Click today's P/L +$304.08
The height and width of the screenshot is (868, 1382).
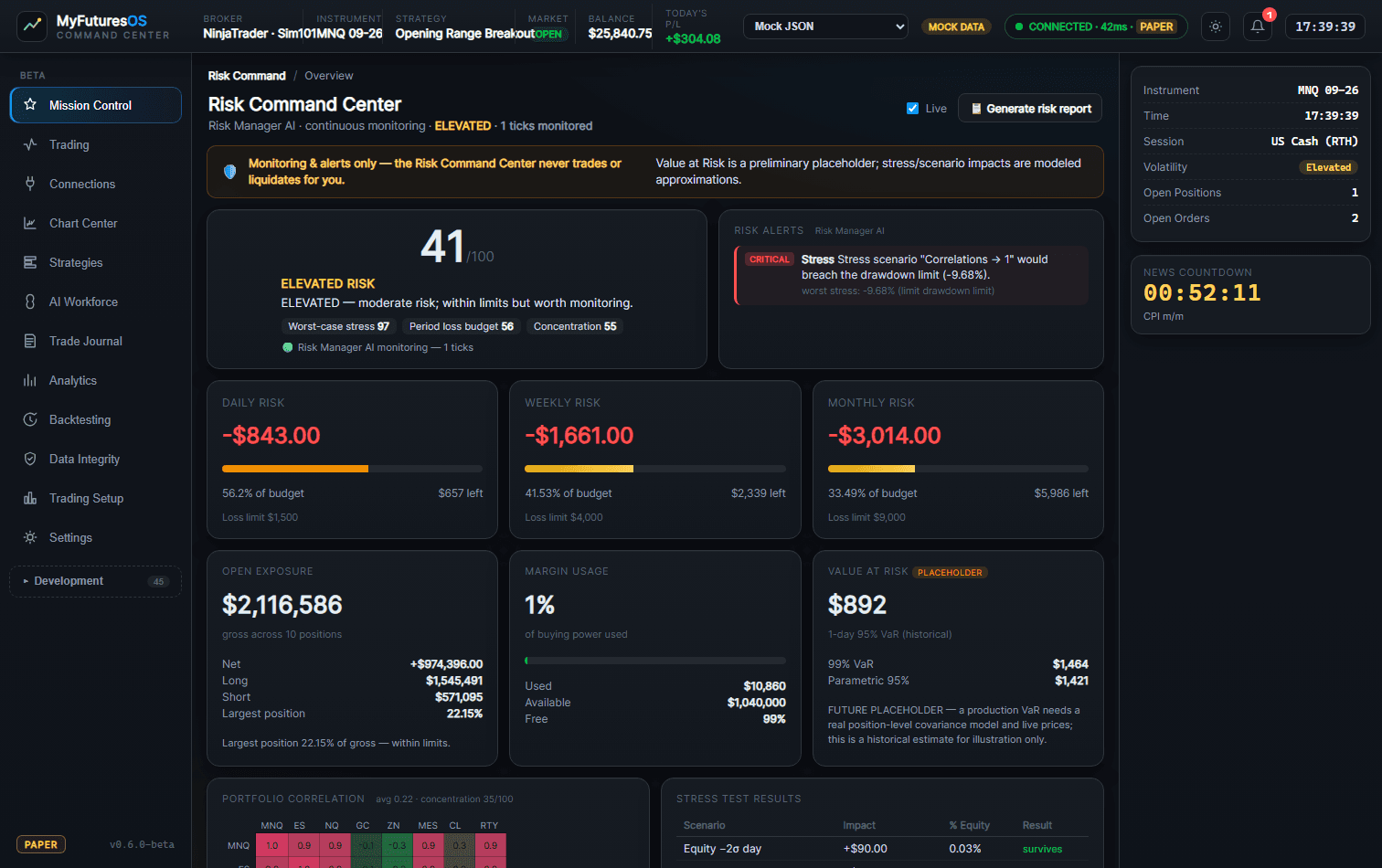(693, 38)
